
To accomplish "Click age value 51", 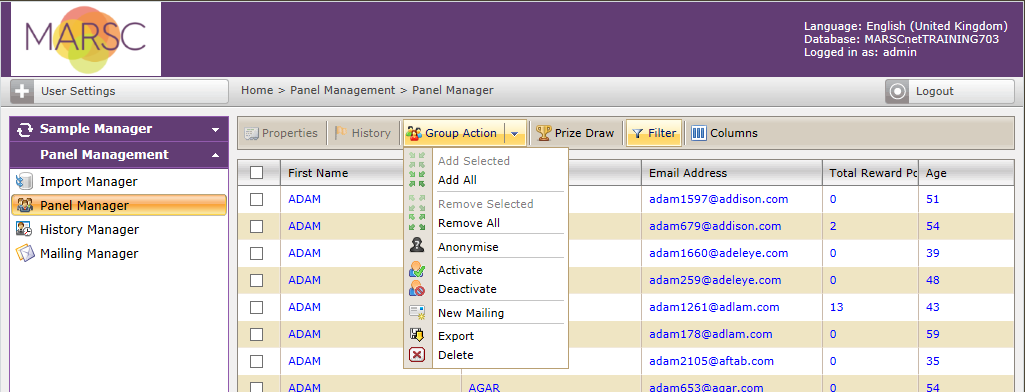I will pyautogui.click(x=933, y=199).
